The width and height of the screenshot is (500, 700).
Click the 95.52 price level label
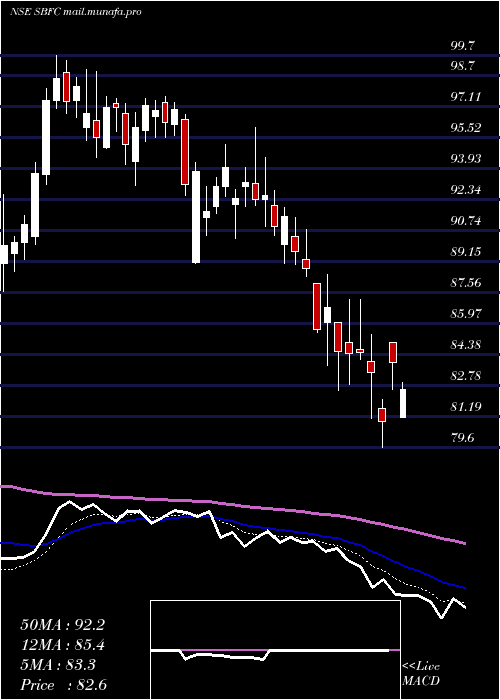pos(466,128)
